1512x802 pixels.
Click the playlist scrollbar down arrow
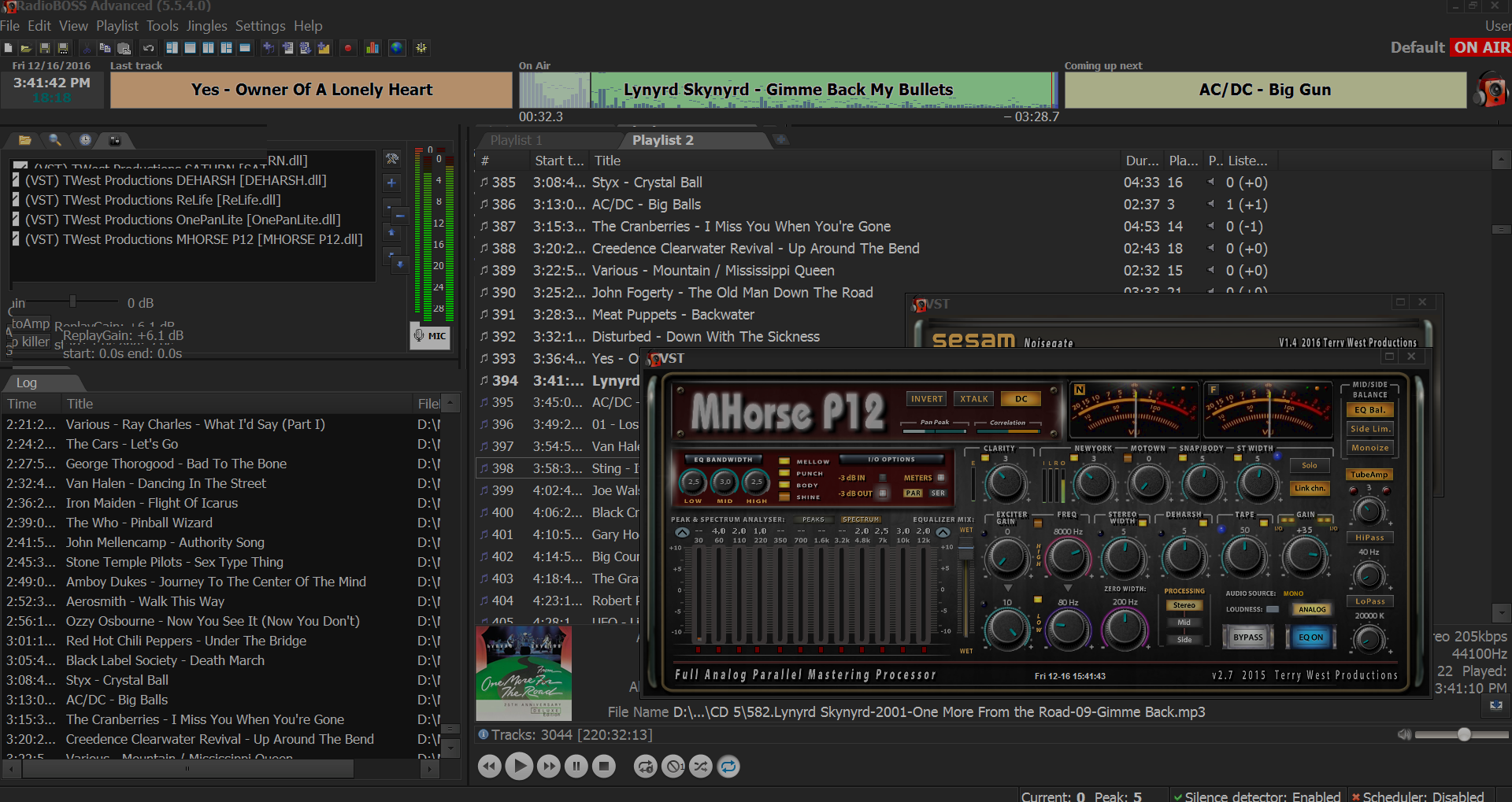(1501, 612)
